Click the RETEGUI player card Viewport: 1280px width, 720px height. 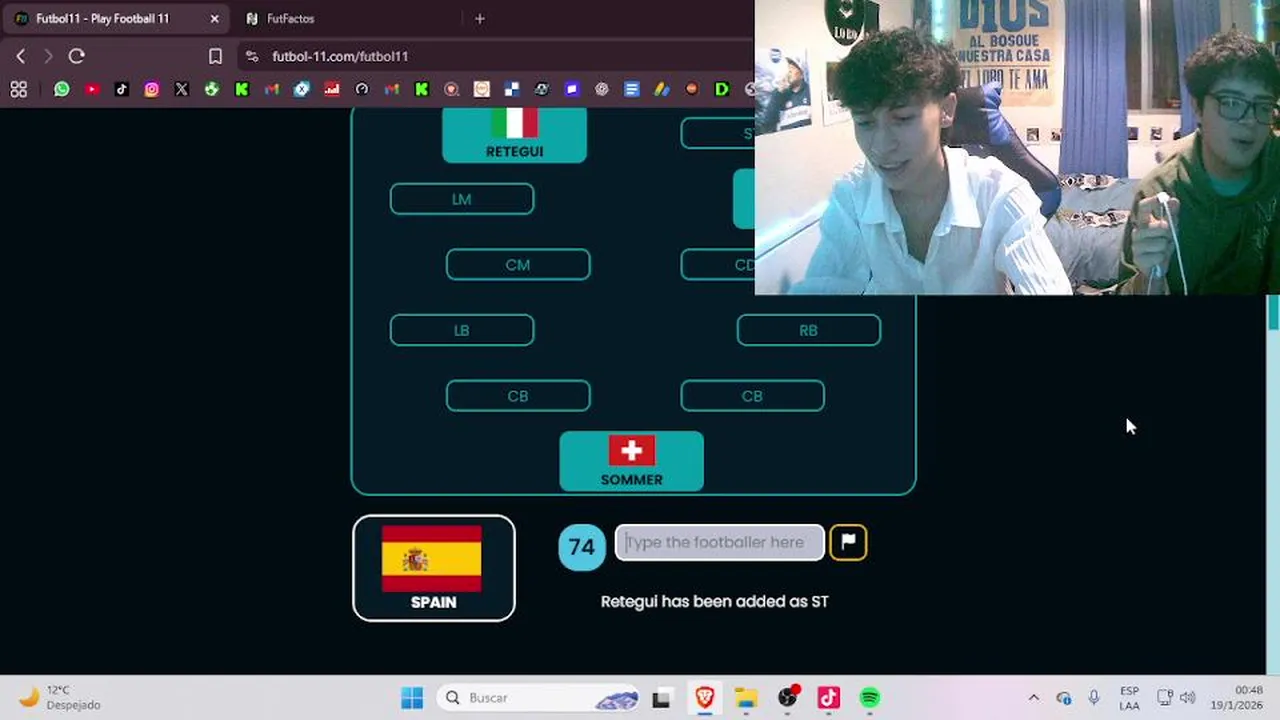(514, 136)
